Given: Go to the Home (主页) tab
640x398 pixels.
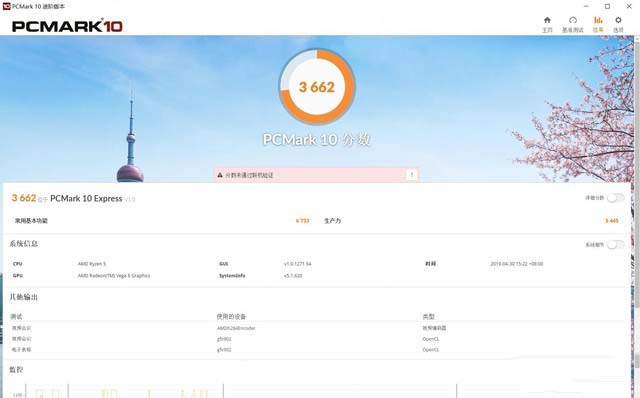Looking at the screenshot, I should (547, 24).
